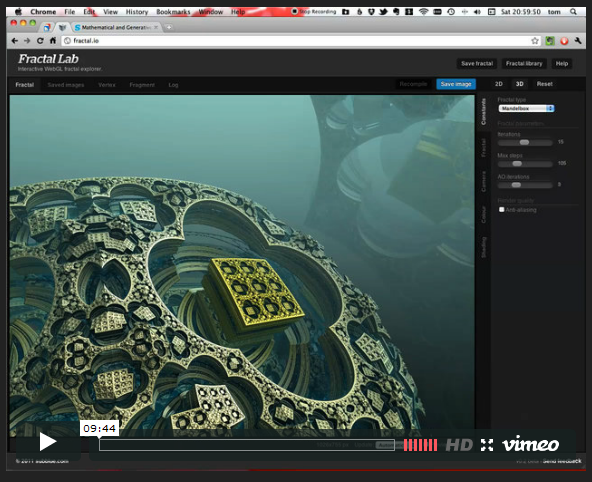This screenshot has height=482, width=592.
Task: Open the Bookmarks menu in Chrome
Action: pos(173,12)
